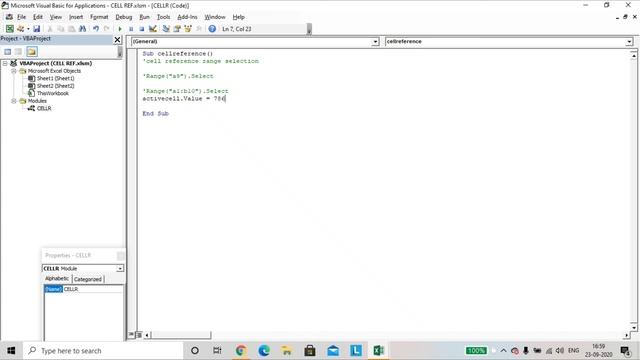
Task: Select Sheet1 (Sheet1) in project tree
Action: [x=56, y=78]
